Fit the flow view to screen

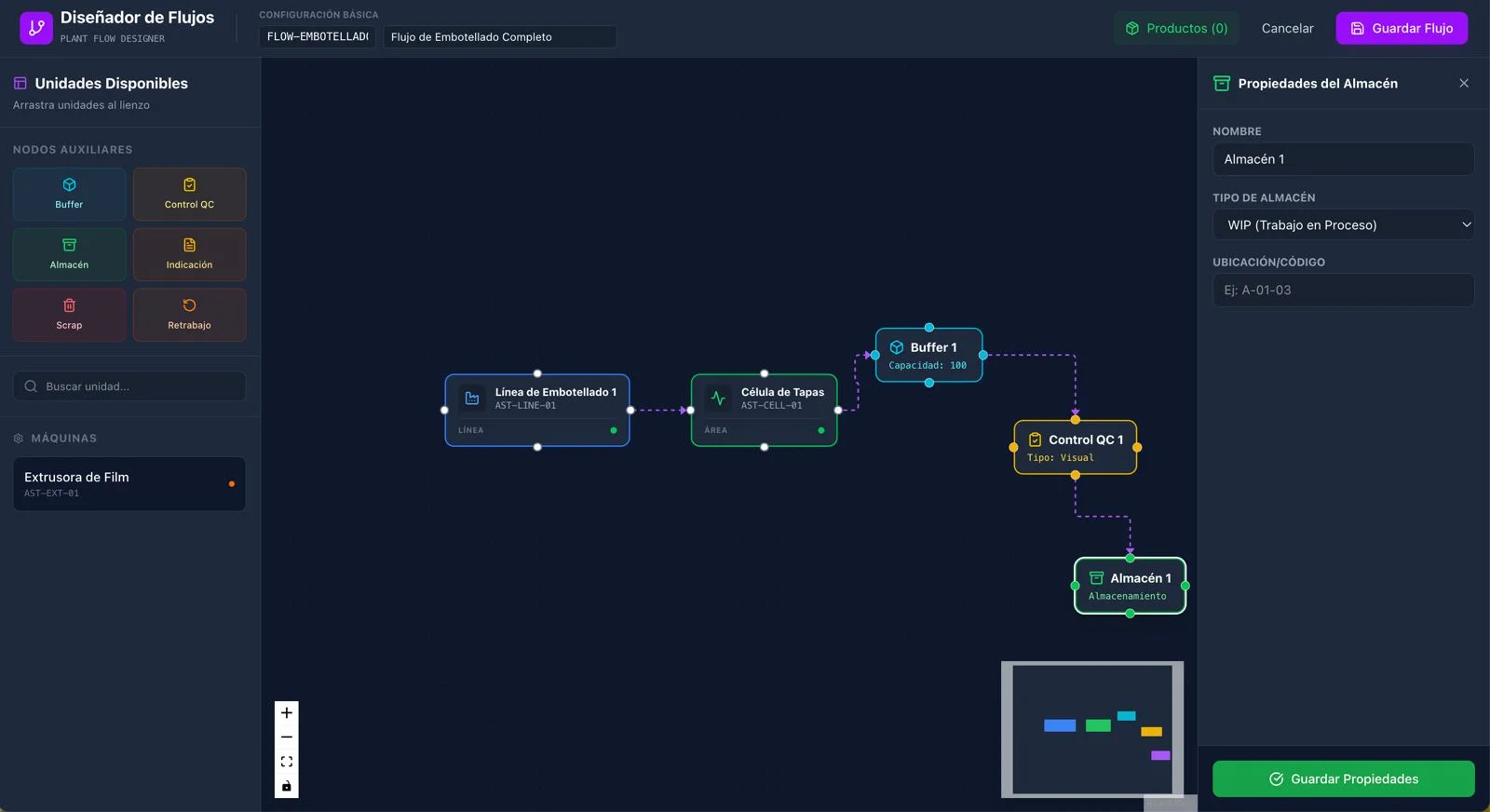click(287, 762)
